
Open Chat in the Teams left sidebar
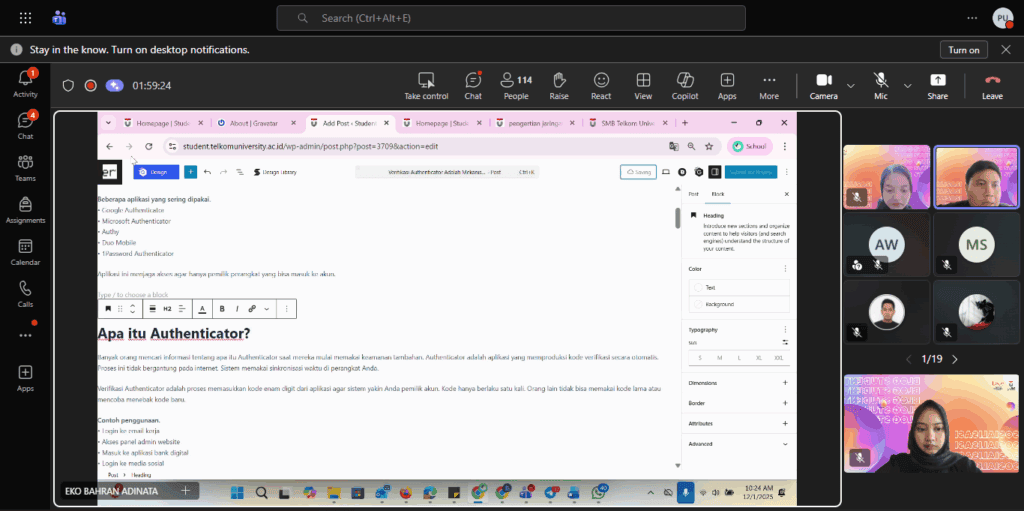click(25, 125)
